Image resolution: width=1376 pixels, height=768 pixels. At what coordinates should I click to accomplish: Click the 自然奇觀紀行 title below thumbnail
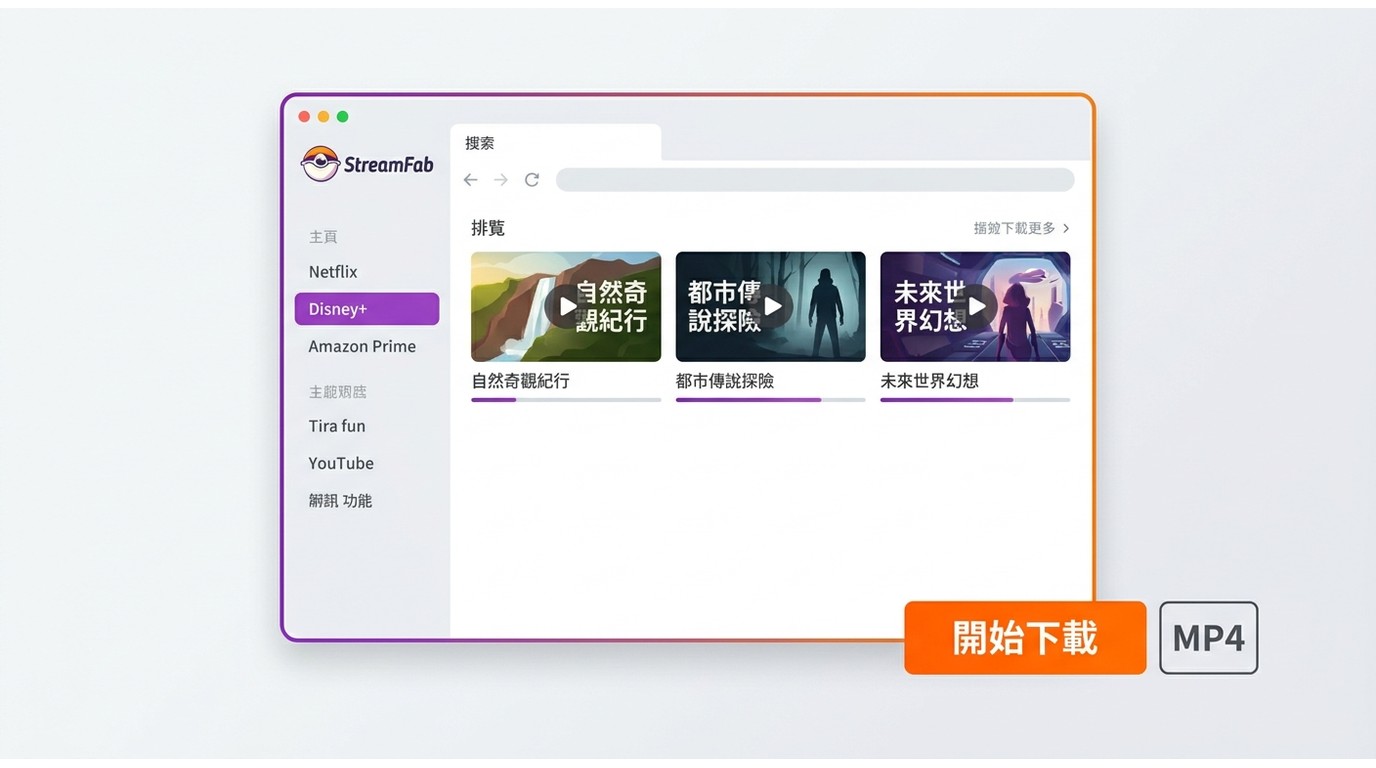521,381
